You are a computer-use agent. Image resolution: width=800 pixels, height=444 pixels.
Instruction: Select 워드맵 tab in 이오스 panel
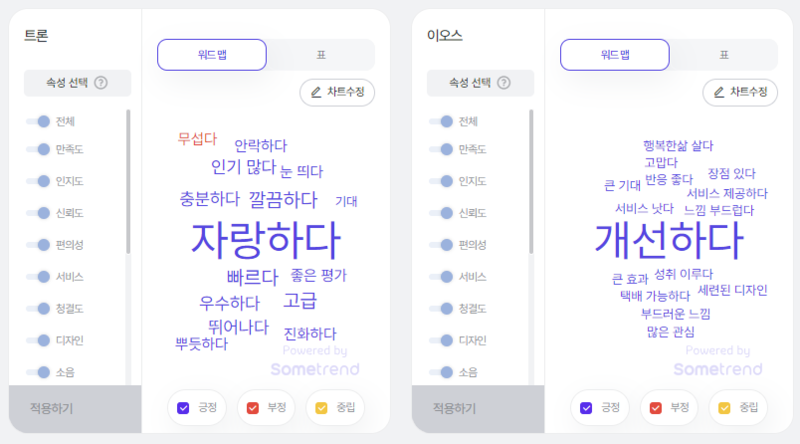[615, 55]
